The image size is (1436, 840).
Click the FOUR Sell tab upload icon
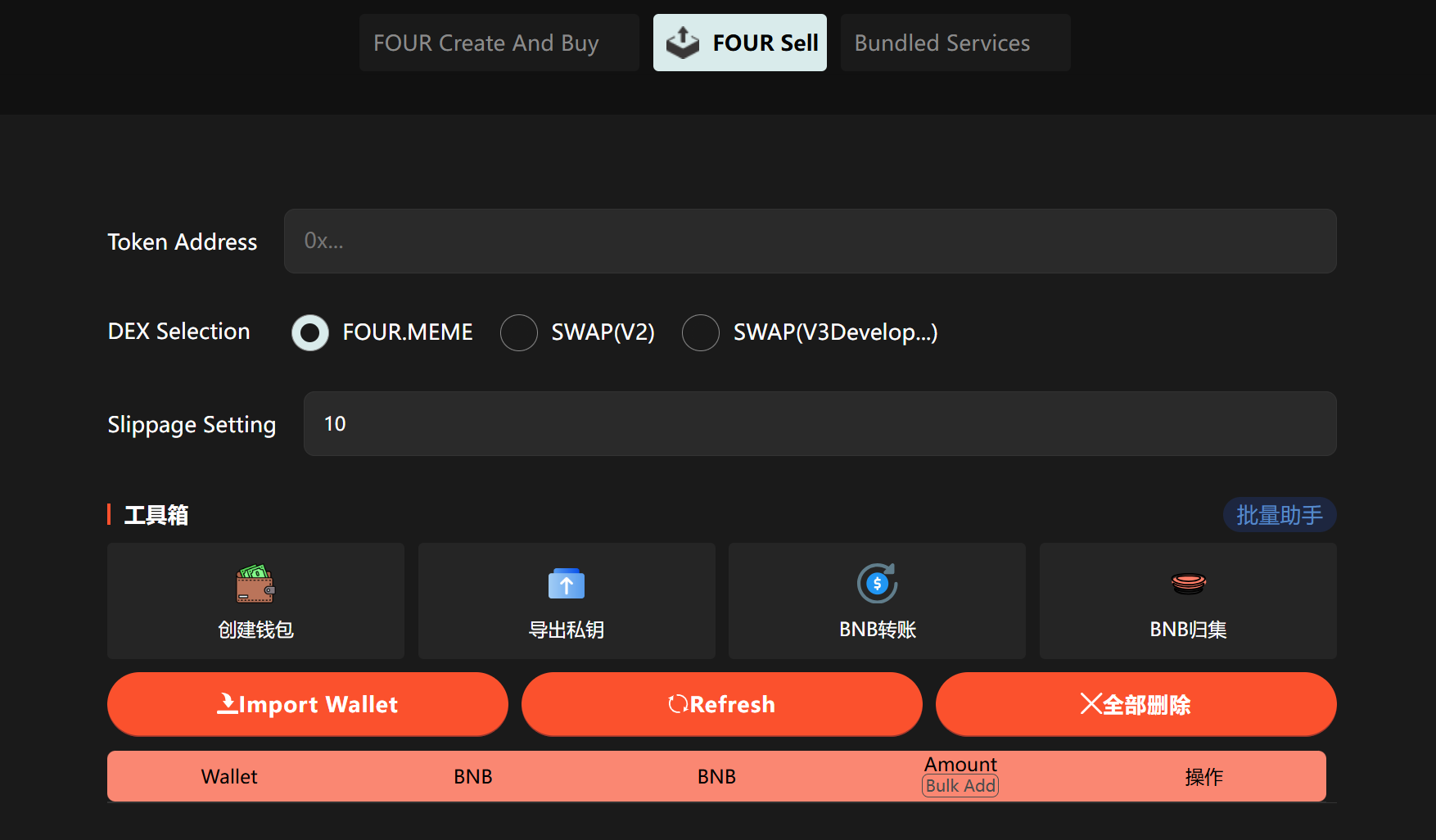pos(682,43)
